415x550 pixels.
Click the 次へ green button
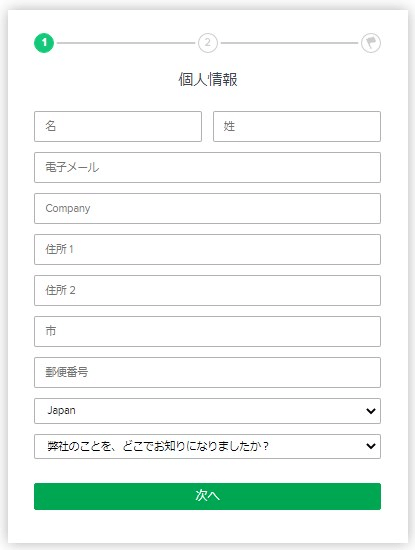[207, 496]
